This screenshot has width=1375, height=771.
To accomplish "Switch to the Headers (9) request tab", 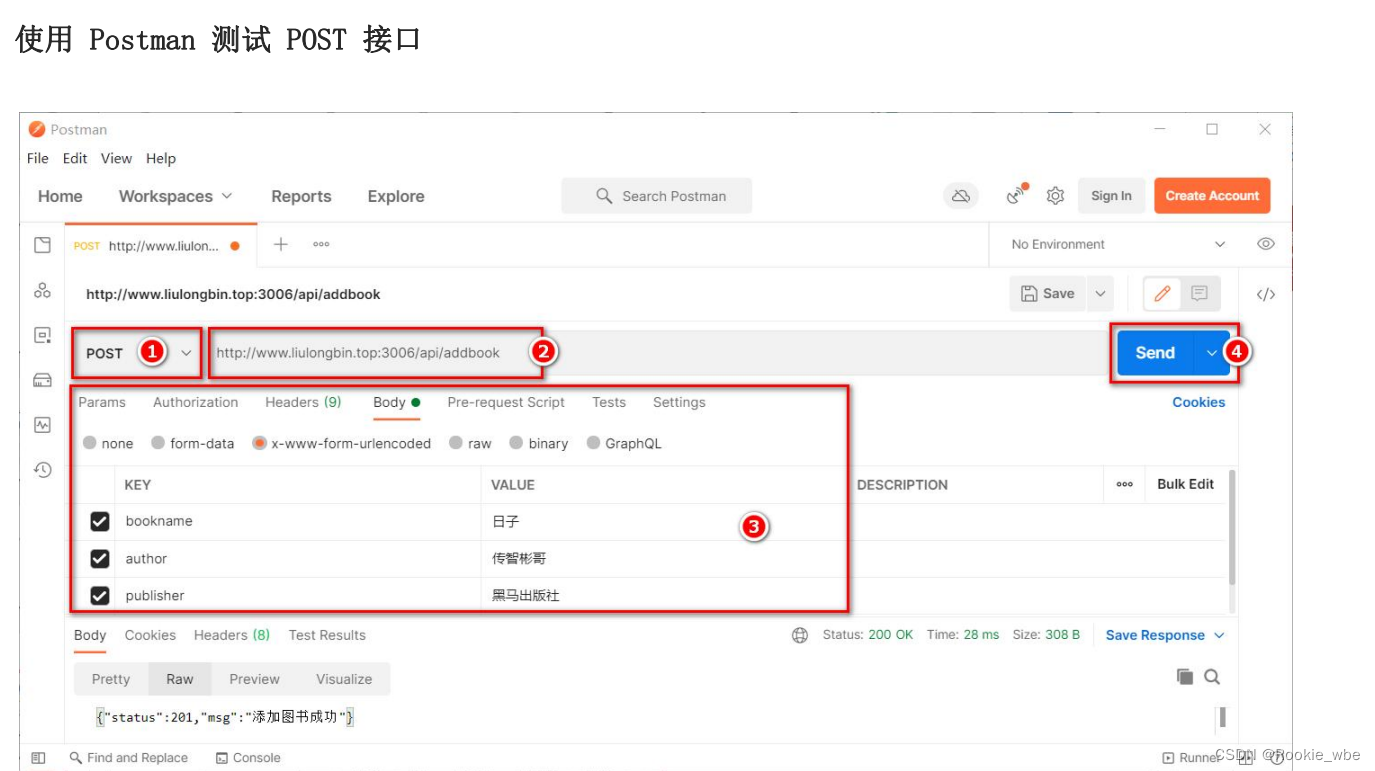I will [303, 402].
